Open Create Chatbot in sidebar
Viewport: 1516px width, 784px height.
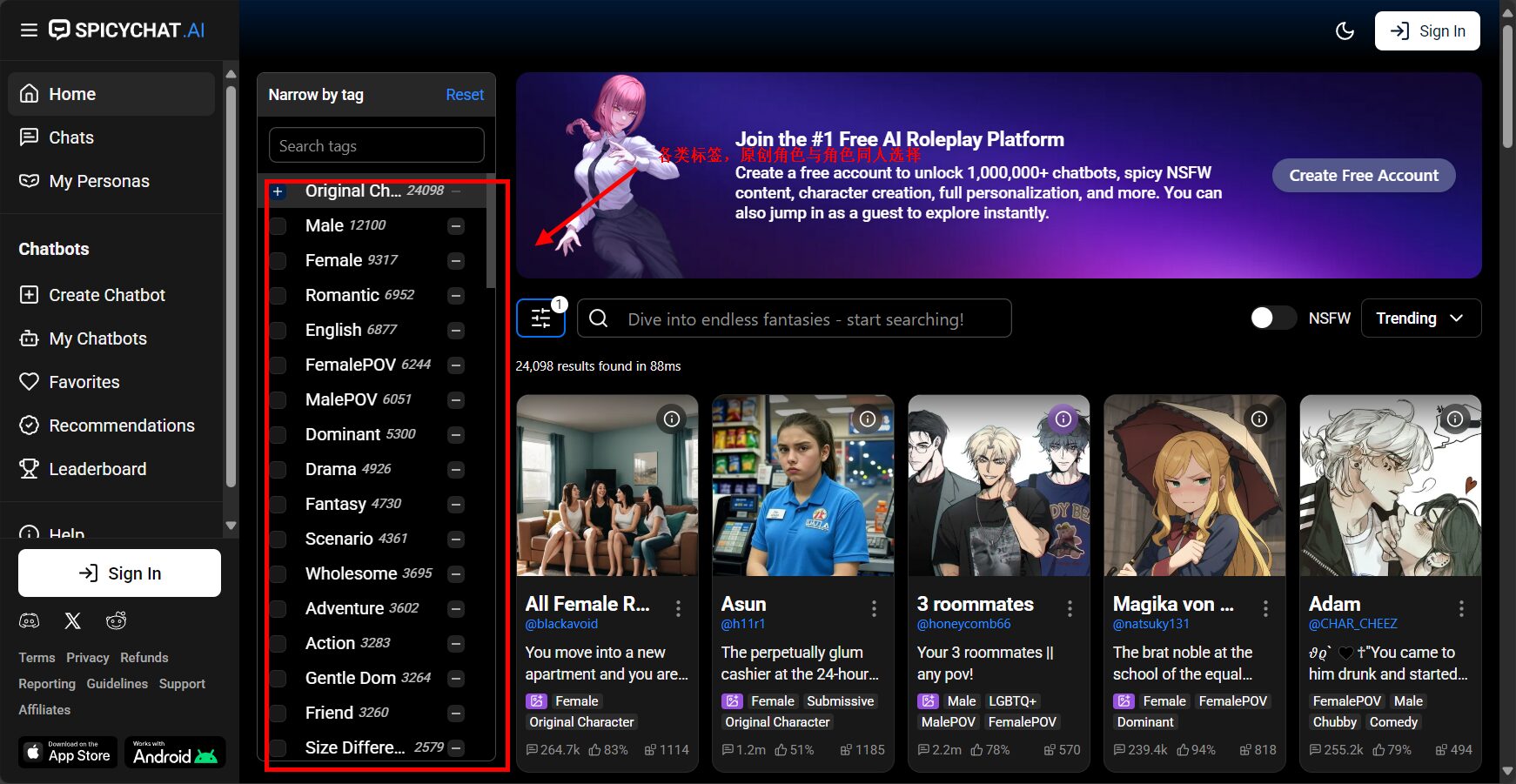[x=111, y=295]
